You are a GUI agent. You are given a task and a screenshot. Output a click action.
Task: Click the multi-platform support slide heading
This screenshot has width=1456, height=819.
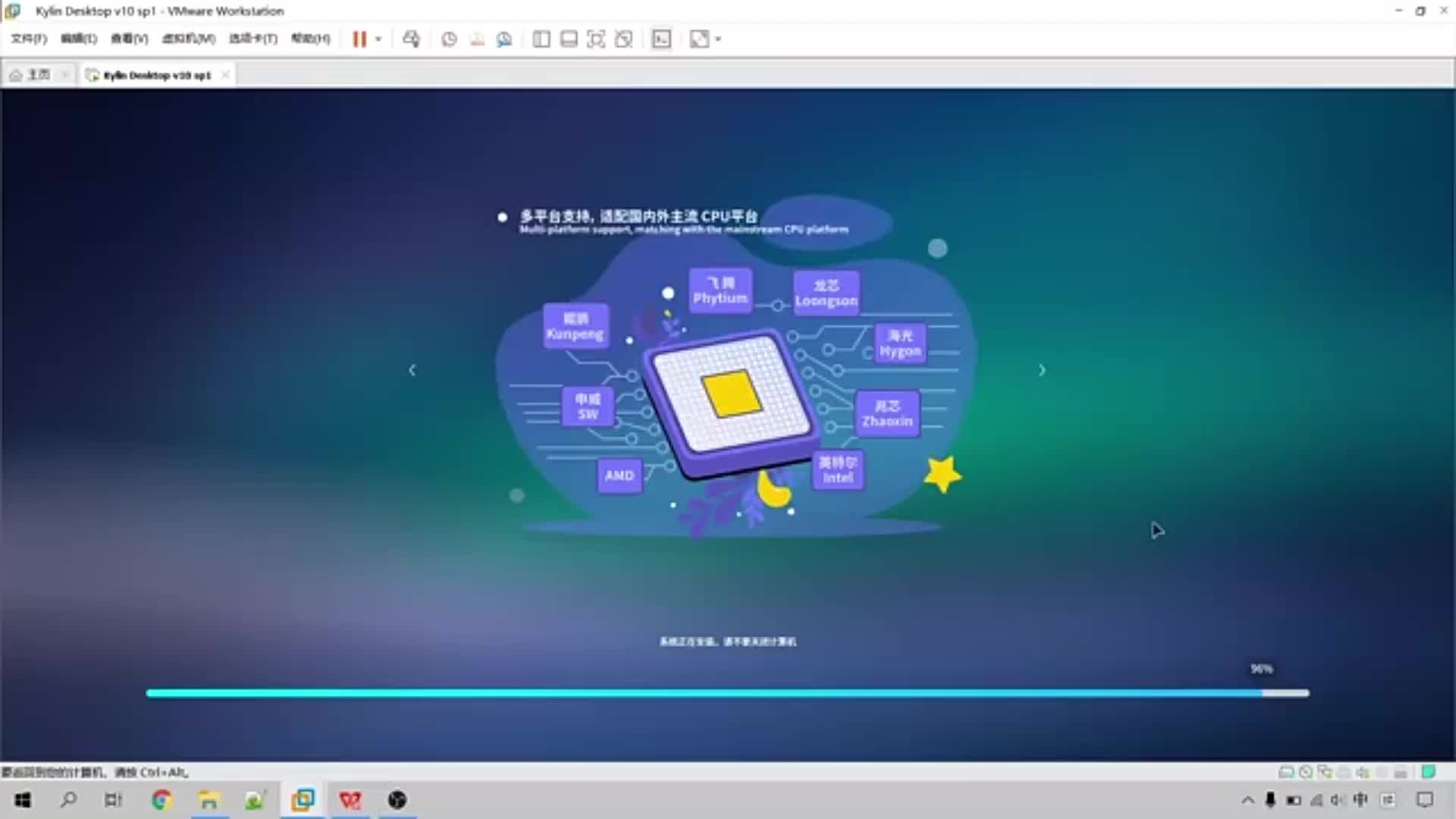point(639,216)
